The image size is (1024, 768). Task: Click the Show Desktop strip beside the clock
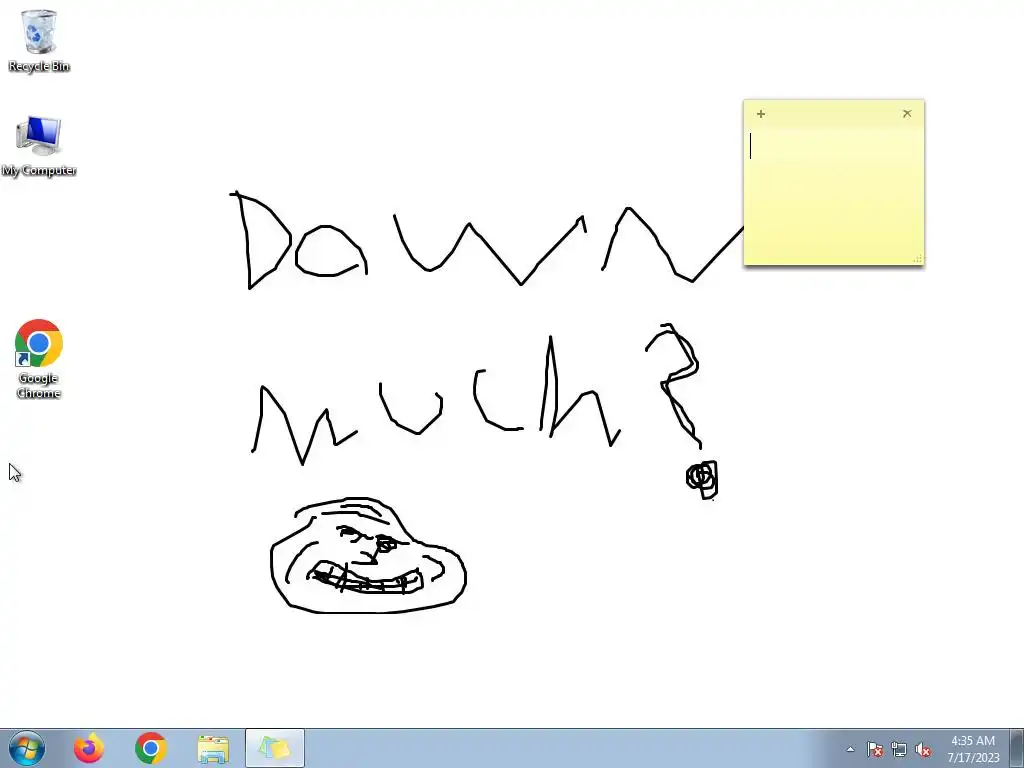tap(1017, 748)
